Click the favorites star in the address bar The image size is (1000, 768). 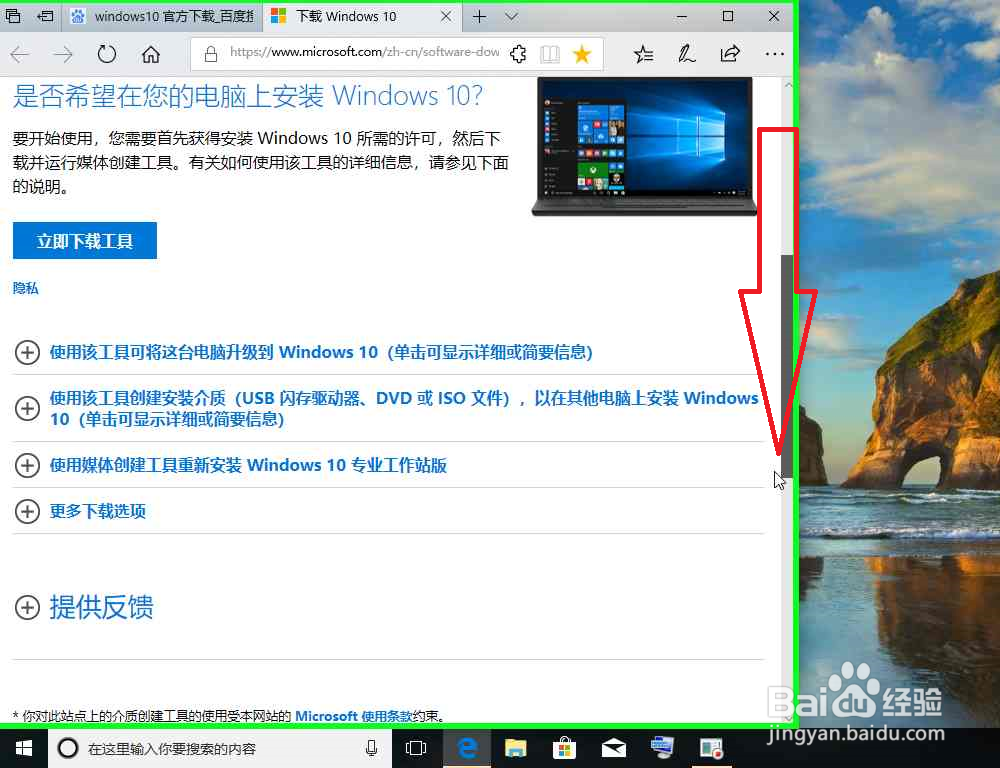coord(582,54)
